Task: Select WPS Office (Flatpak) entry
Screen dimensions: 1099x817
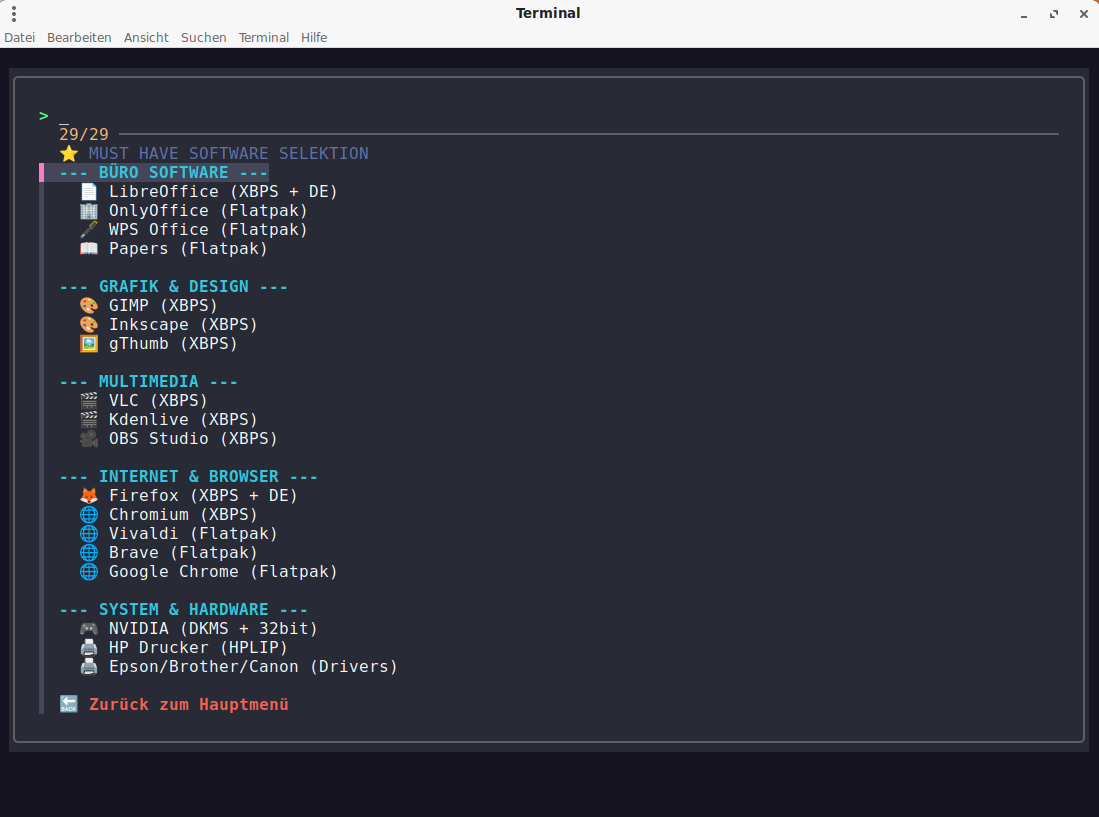Action: 208,229
